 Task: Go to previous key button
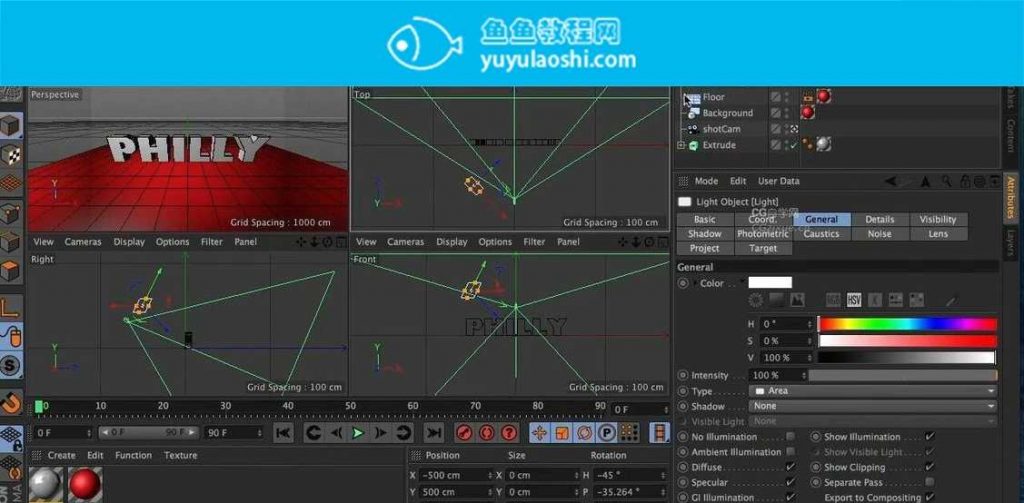(313, 433)
